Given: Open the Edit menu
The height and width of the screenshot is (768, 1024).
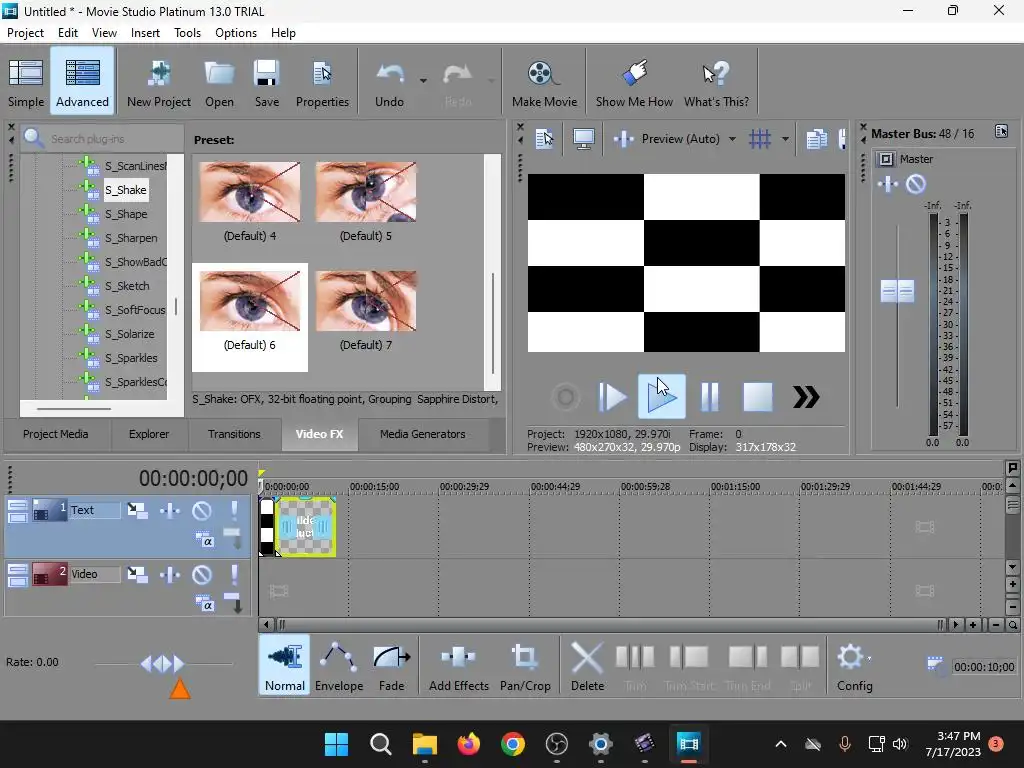Looking at the screenshot, I should tap(68, 33).
